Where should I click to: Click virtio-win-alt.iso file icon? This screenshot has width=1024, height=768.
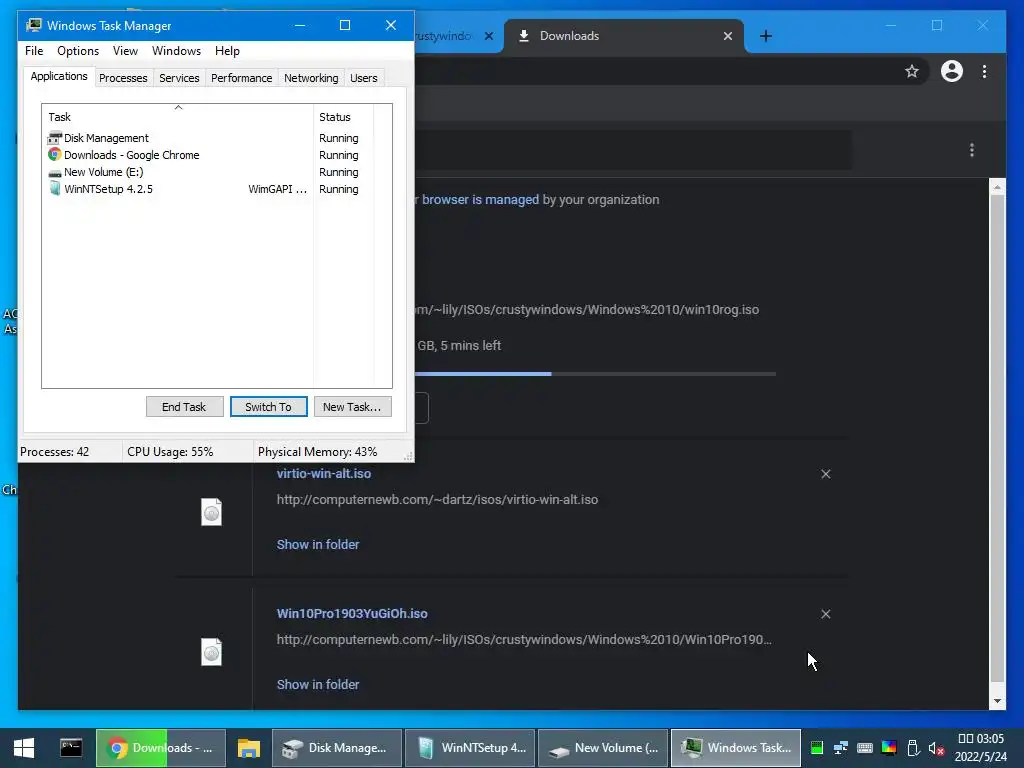[x=212, y=512]
